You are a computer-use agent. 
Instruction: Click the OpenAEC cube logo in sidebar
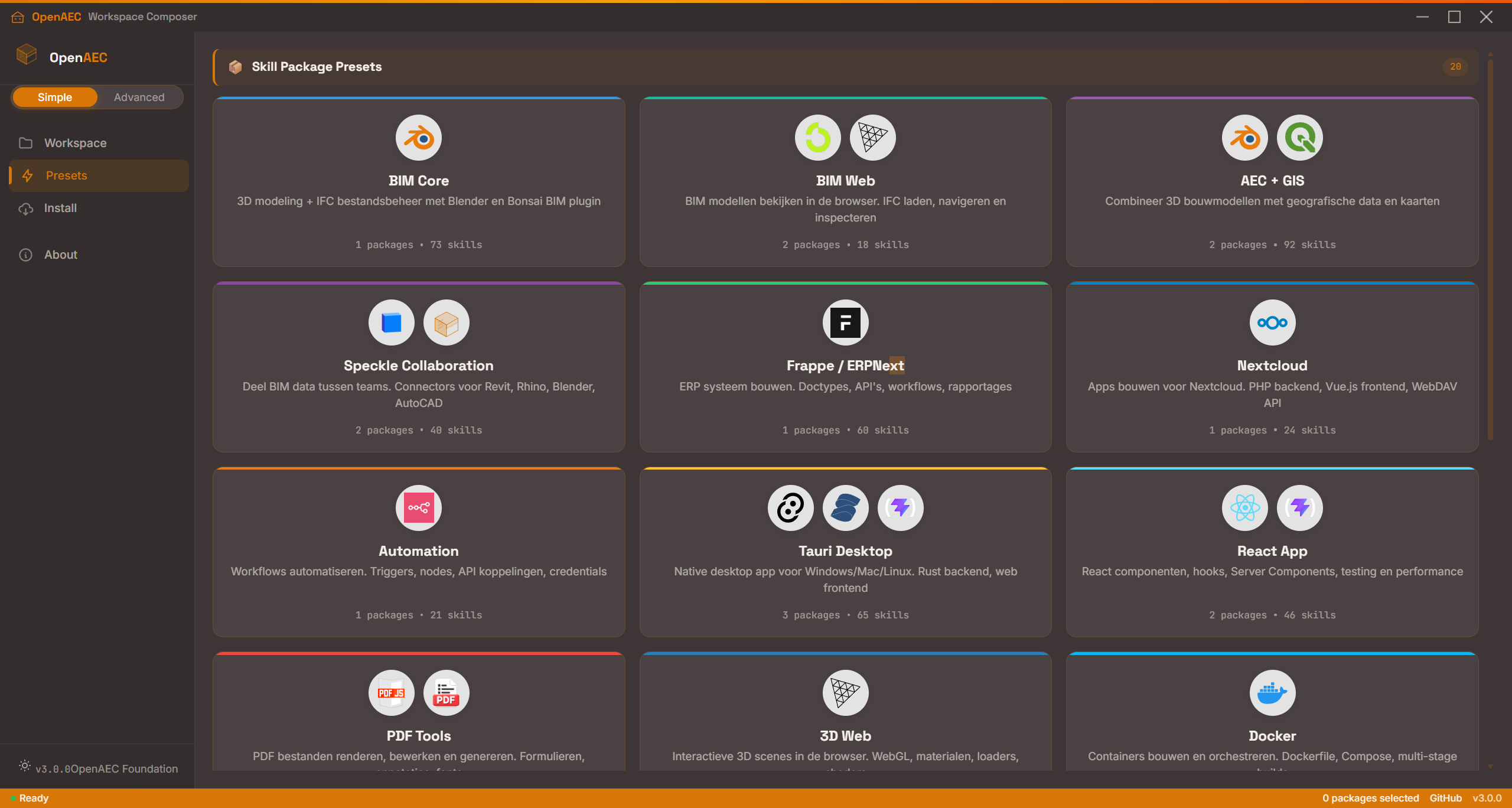point(27,54)
